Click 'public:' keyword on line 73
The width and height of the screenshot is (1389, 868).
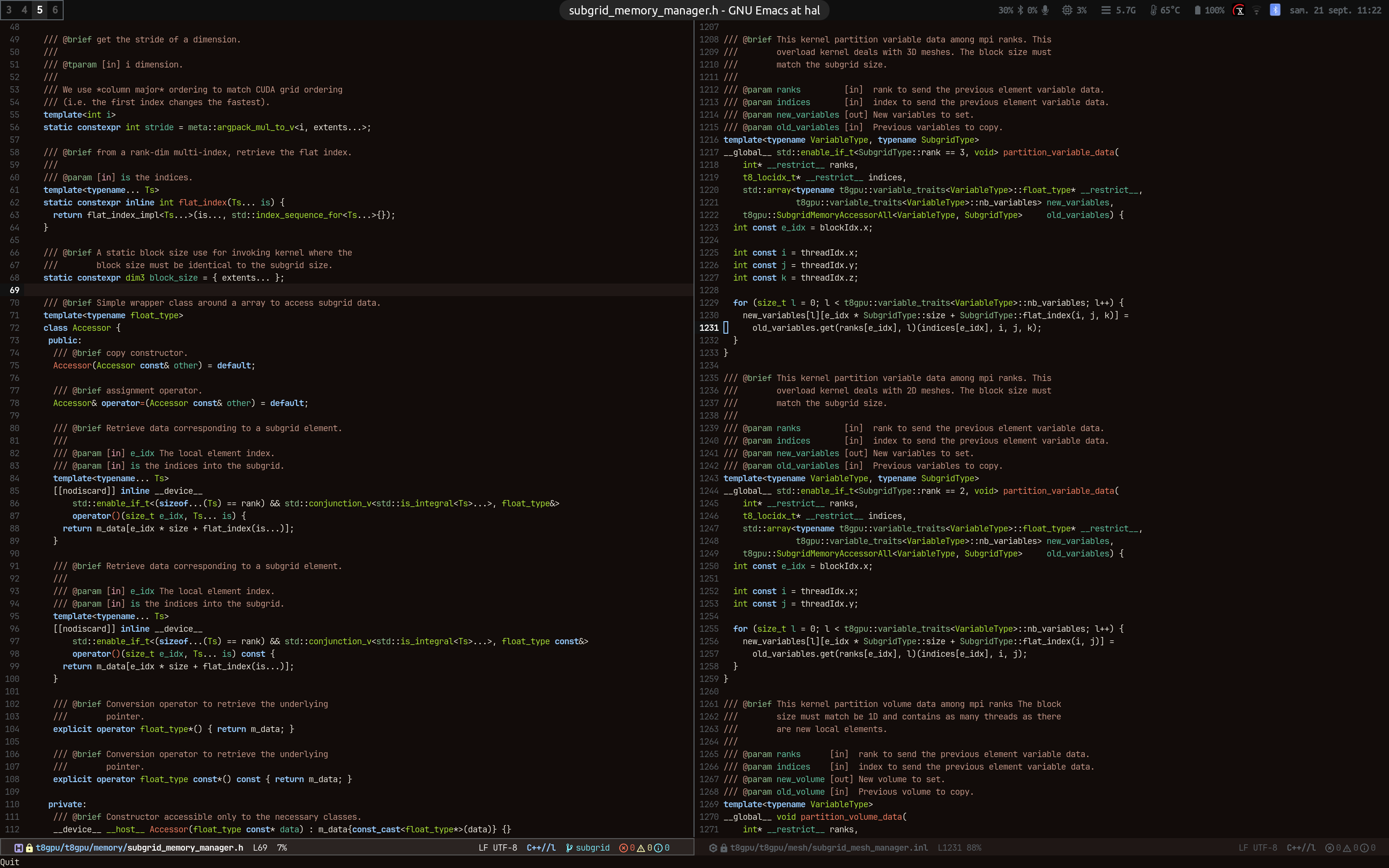click(65, 340)
